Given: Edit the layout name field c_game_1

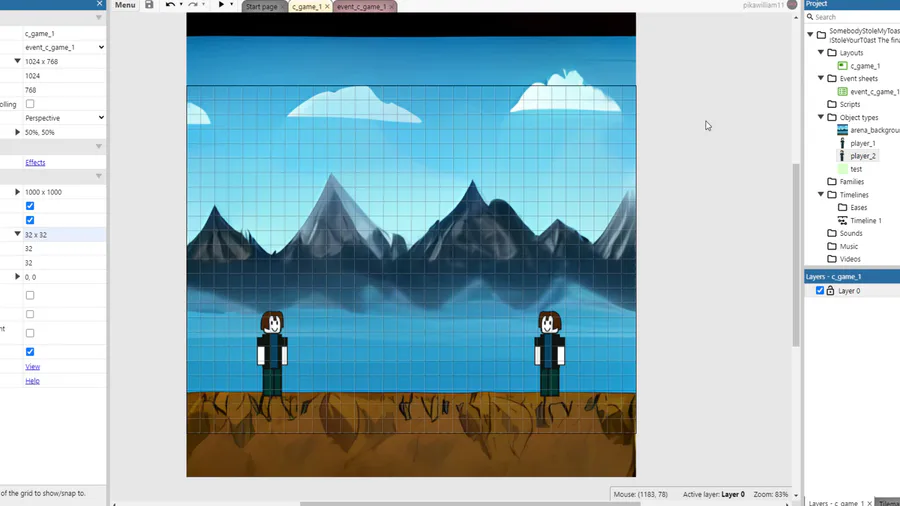Looking at the screenshot, I should point(64,33).
